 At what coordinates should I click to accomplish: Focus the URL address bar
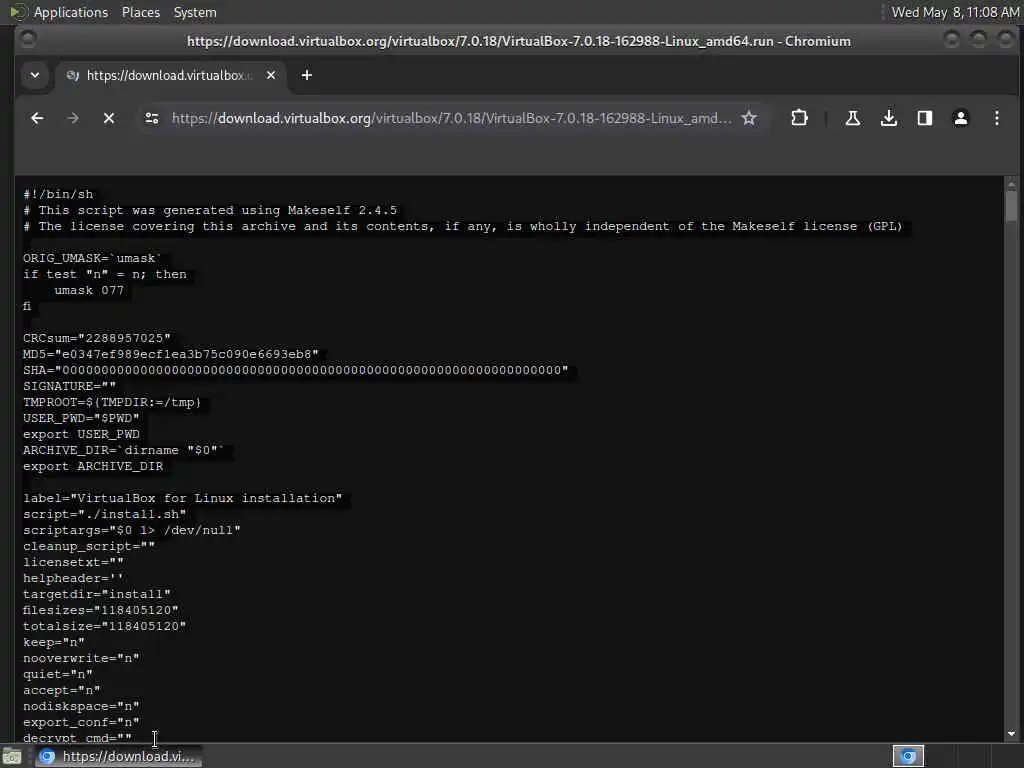point(451,118)
